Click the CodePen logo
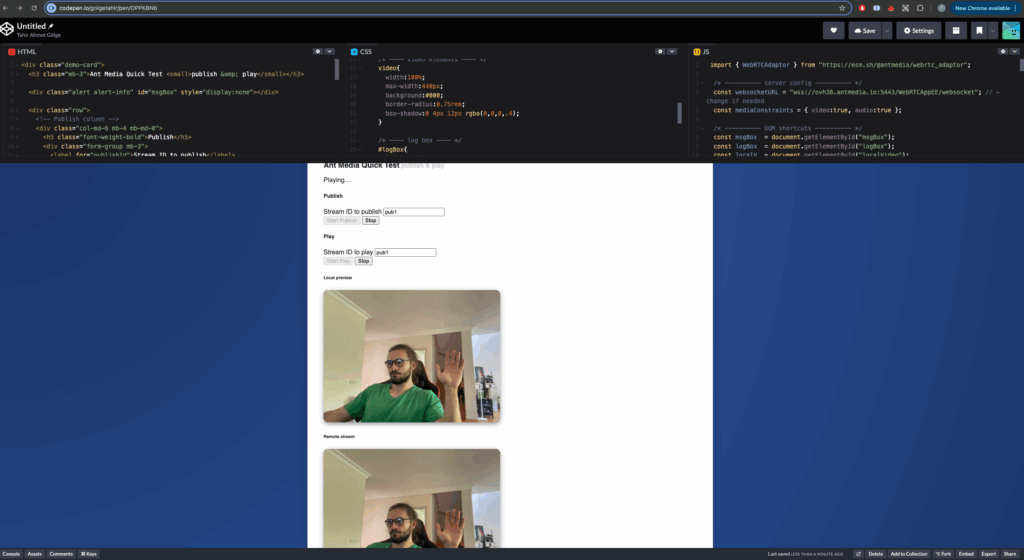The height and width of the screenshot is (560, 1024). [7, 29]
